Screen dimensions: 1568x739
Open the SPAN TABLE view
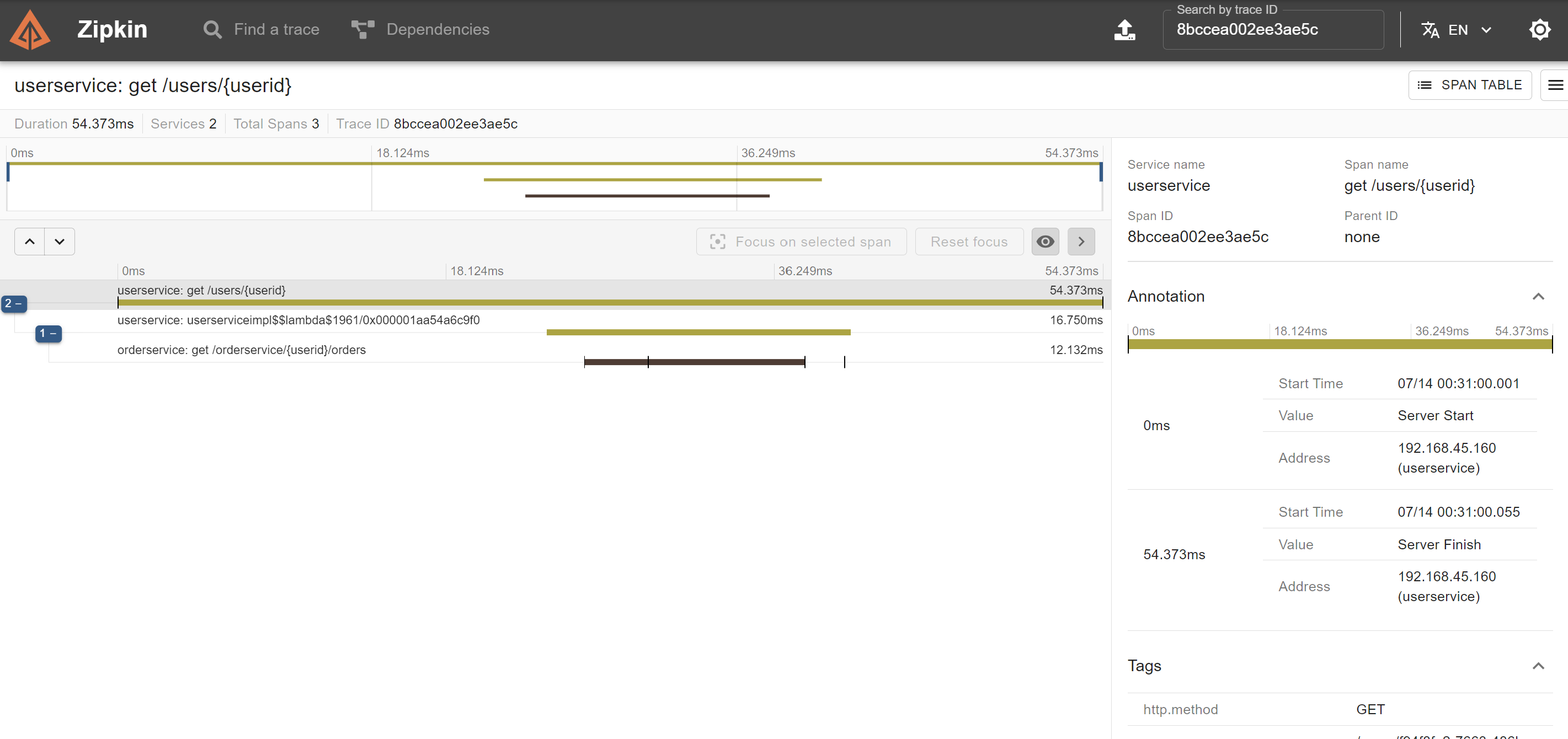[x=1469, y=85]
